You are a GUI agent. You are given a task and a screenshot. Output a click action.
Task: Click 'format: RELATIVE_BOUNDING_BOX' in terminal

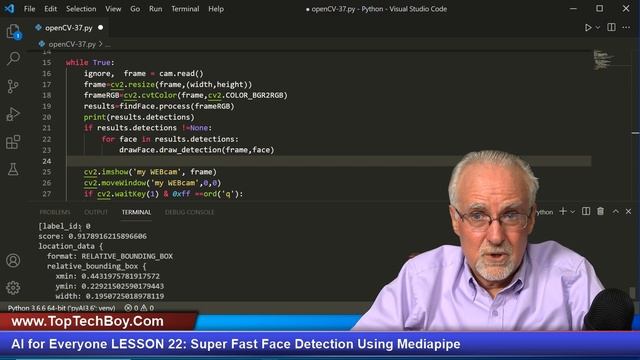[110, 256]
